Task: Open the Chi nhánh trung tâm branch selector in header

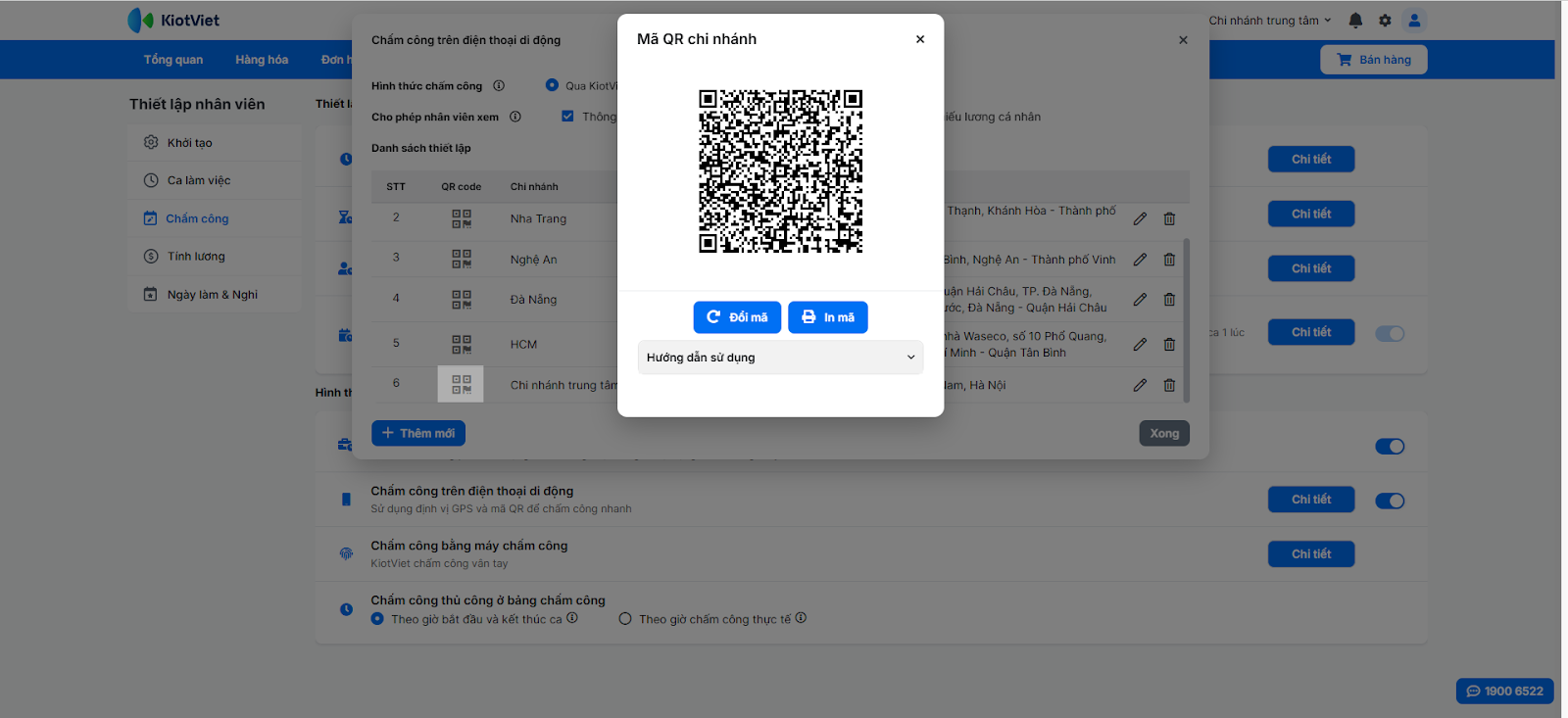Action: click(x=1270, y=21)
